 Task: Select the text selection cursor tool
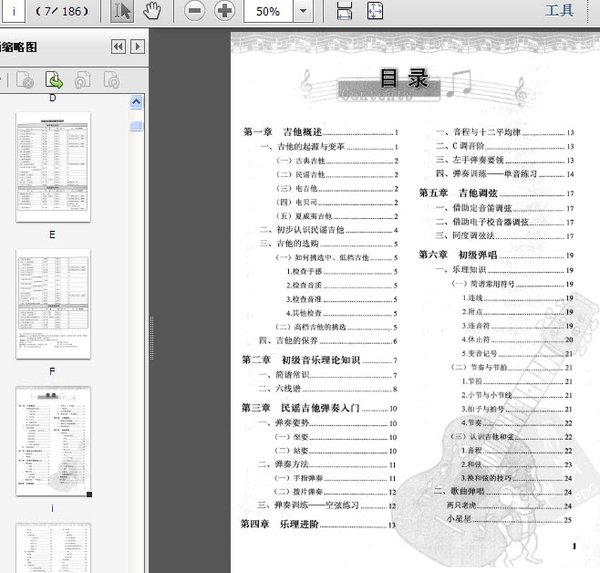pos(122,11)
